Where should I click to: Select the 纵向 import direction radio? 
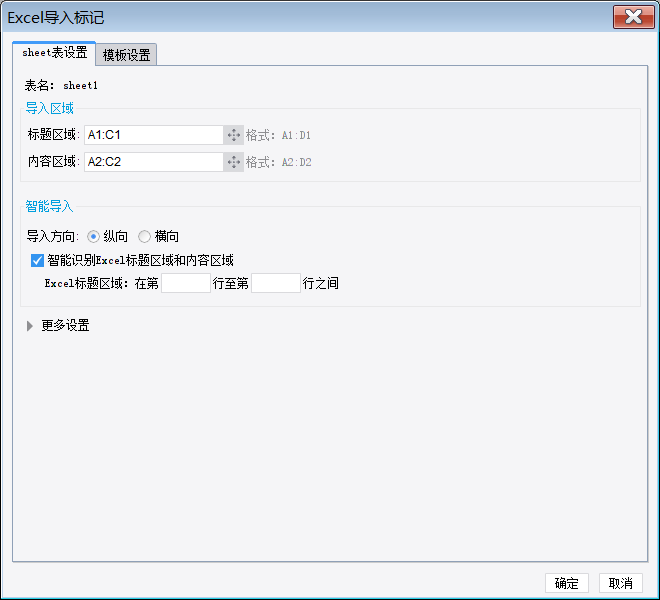(93, 237)
